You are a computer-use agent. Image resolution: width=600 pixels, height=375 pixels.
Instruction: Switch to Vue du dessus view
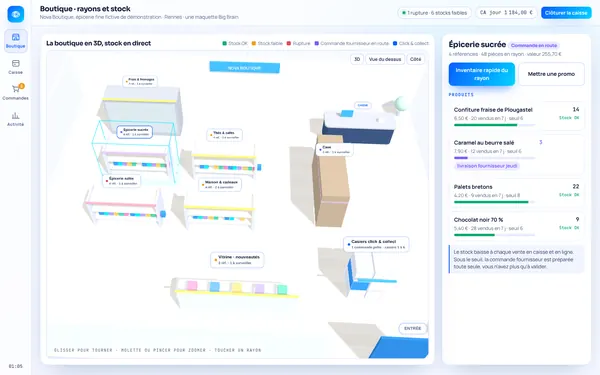click(x=385, y=59)
